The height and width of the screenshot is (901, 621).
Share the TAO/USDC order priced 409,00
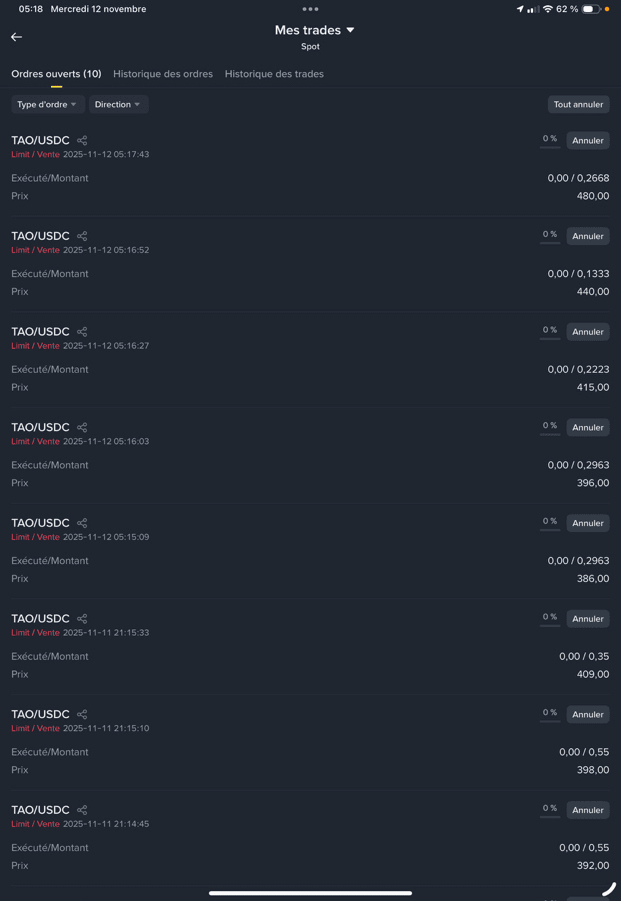82,619
